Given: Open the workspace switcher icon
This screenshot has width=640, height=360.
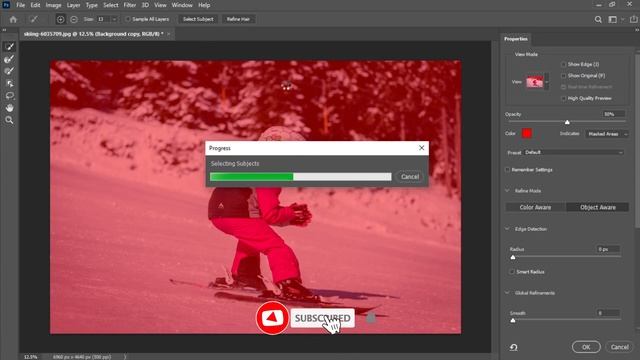Looking at the screenshot, I should (613, 19).
